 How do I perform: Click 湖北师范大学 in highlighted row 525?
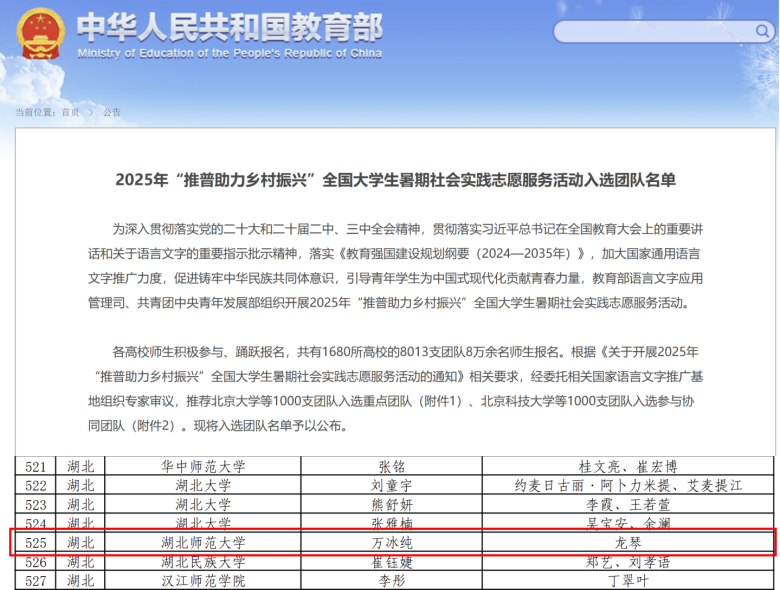click(203, 542)
